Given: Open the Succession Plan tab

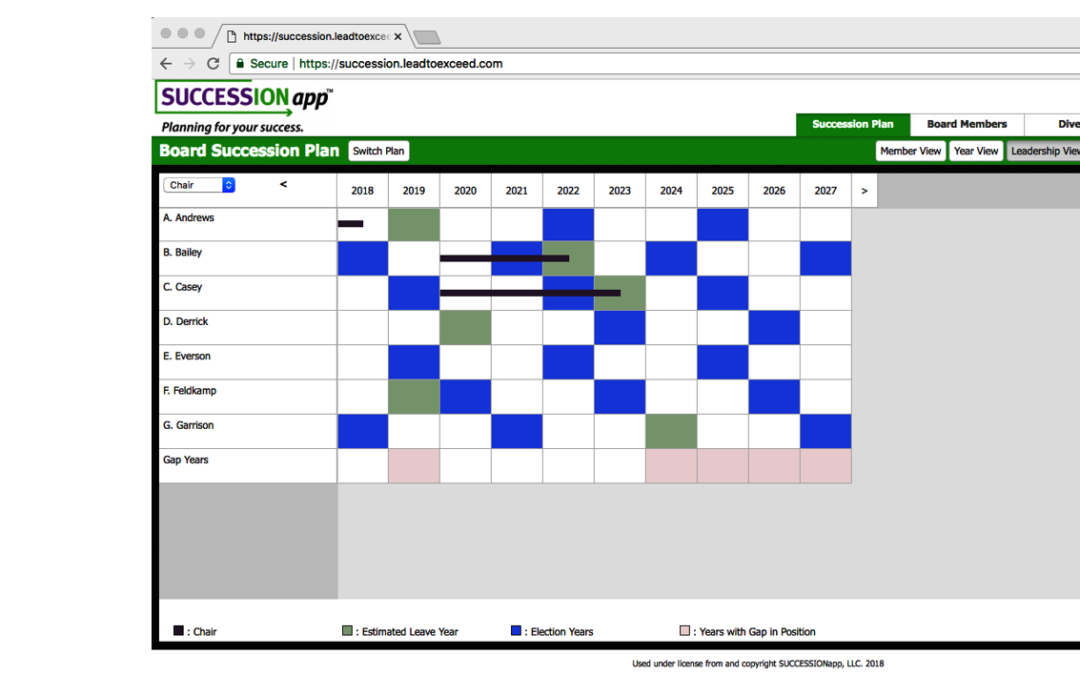Looking at the screenshot, I should pos(853,125).
